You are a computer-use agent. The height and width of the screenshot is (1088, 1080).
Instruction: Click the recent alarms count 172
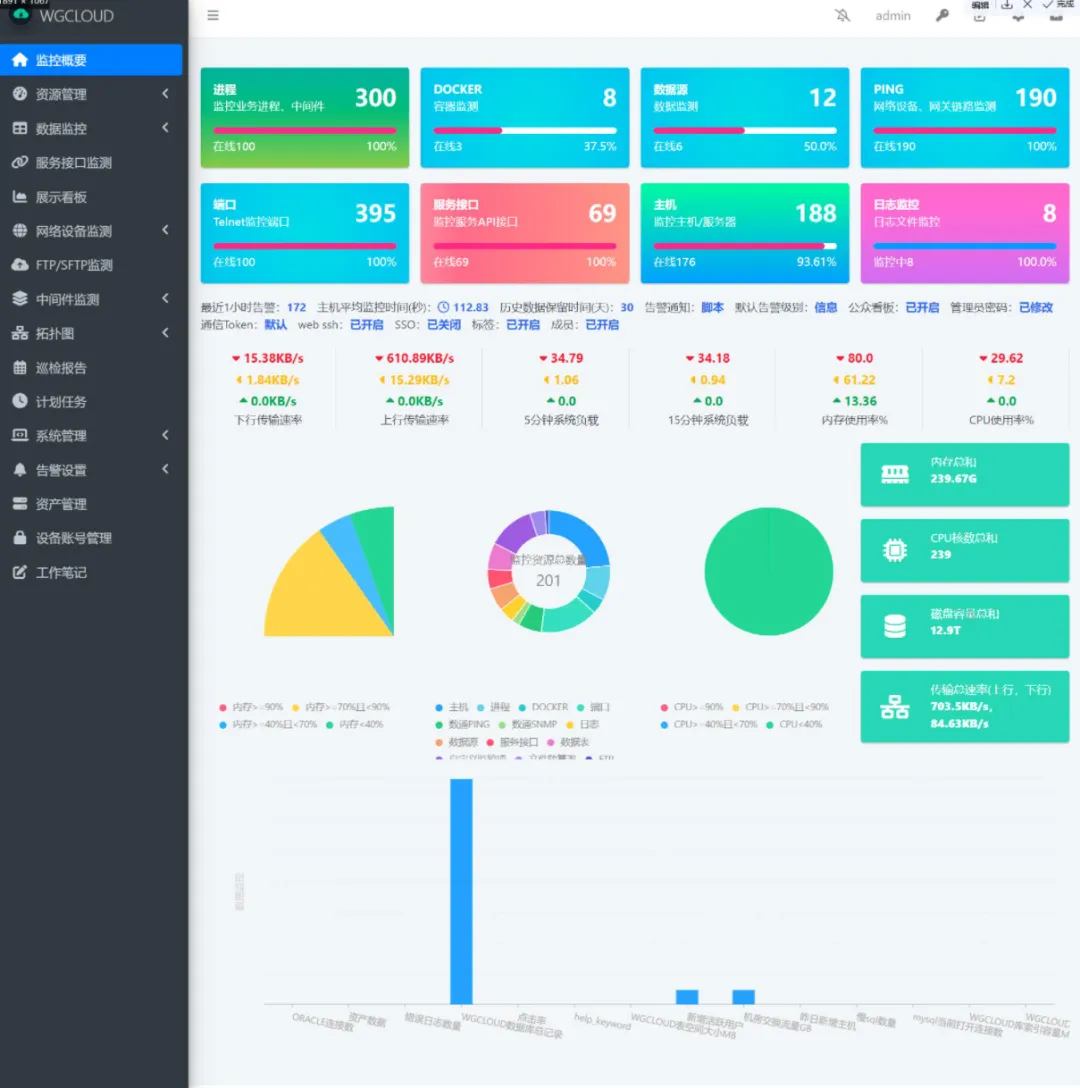click(x=296, y=307)
